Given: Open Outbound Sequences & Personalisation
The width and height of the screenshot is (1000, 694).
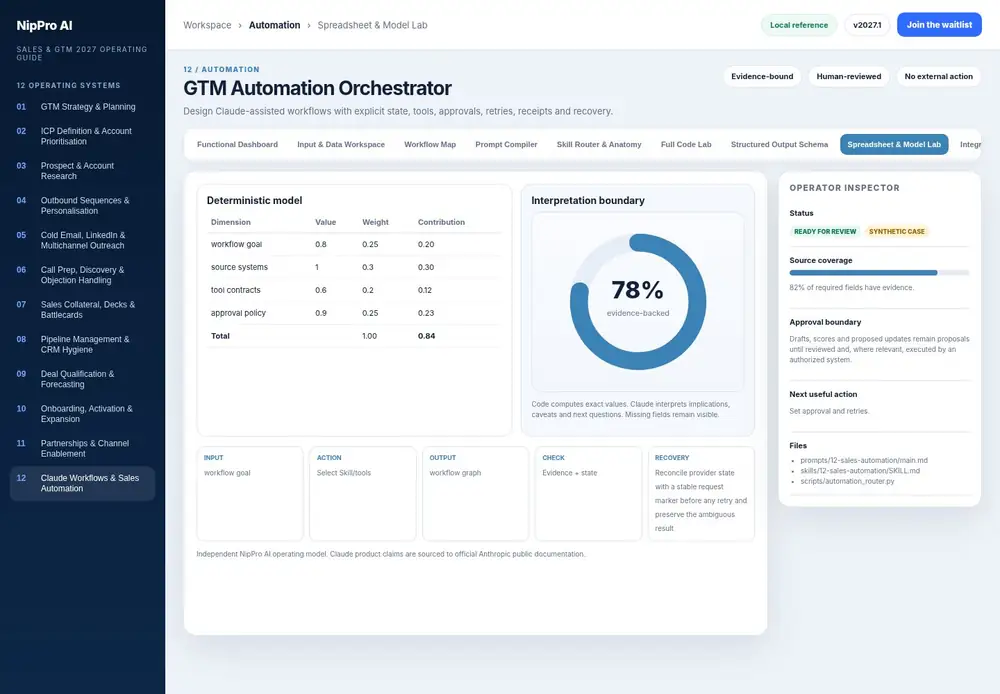Looking at the screenshot, I should tap(82, 205).
